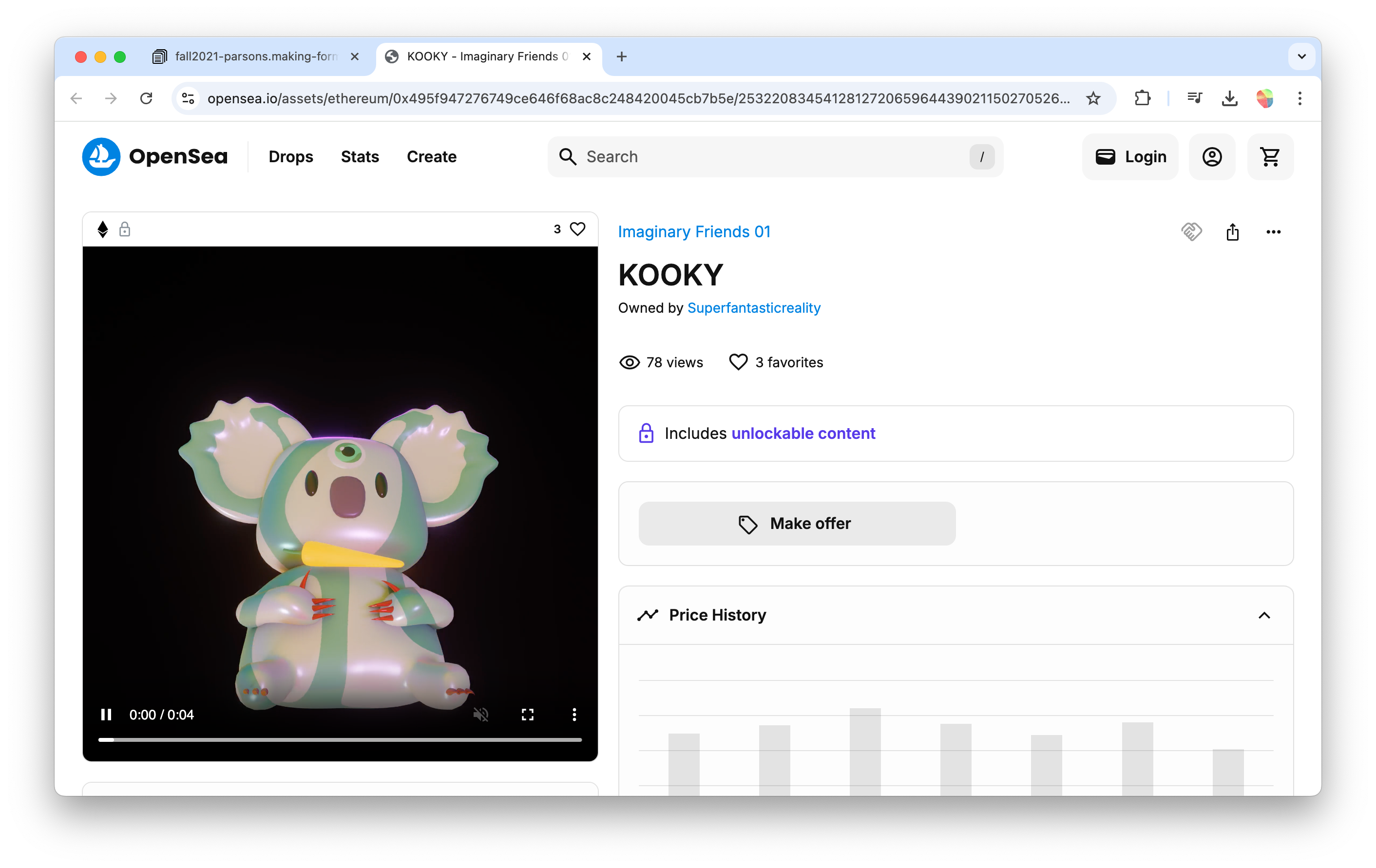Open the account profile icon
Screen dimensions: 1376x868
tap(1212, 156)
